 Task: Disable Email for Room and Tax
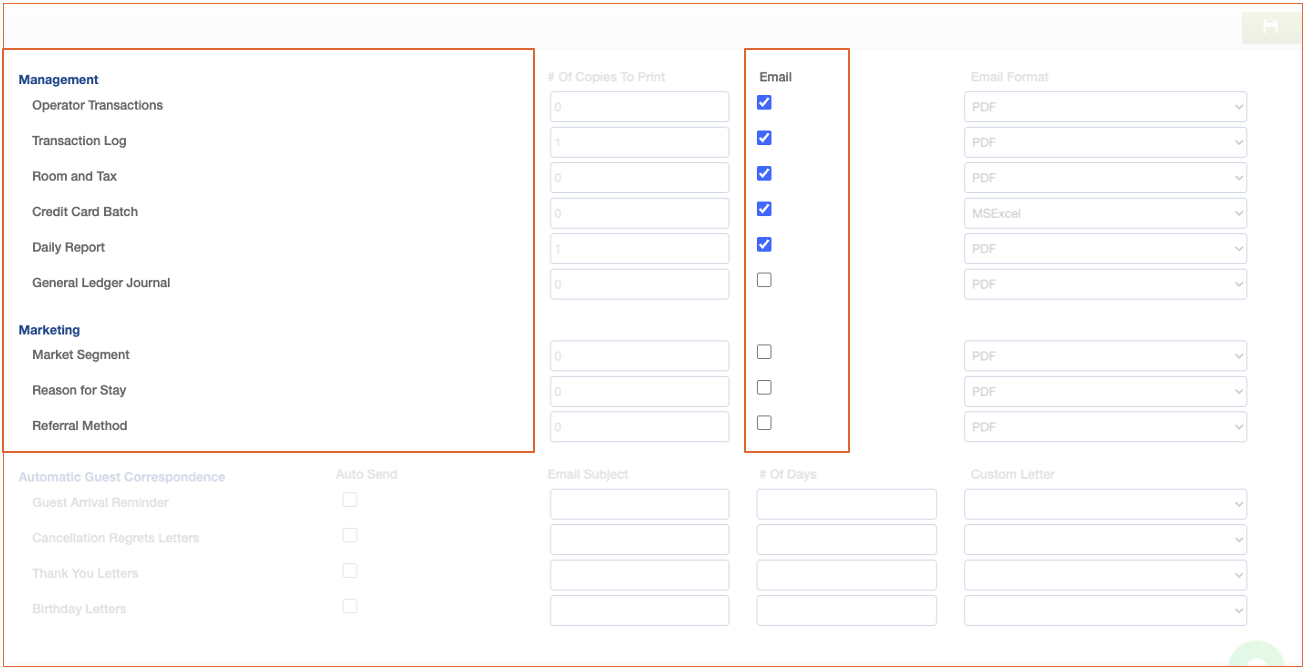coord(764,173)
